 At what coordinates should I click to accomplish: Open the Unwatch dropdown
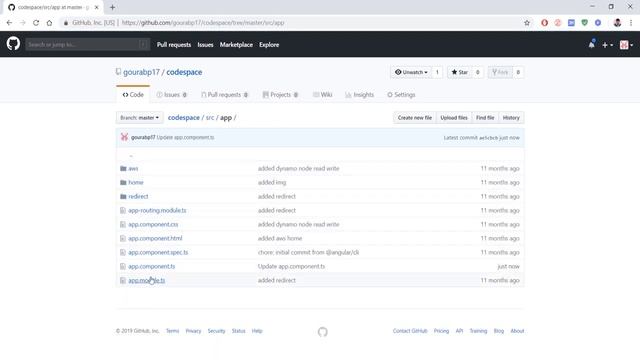pyautogui.click(x=411, y=72)
